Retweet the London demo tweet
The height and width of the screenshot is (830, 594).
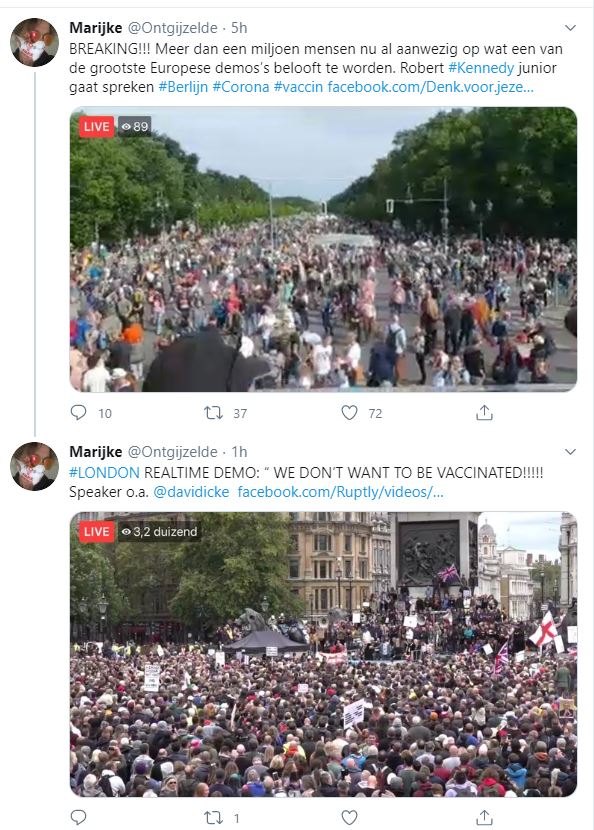(x=213, y=817)
